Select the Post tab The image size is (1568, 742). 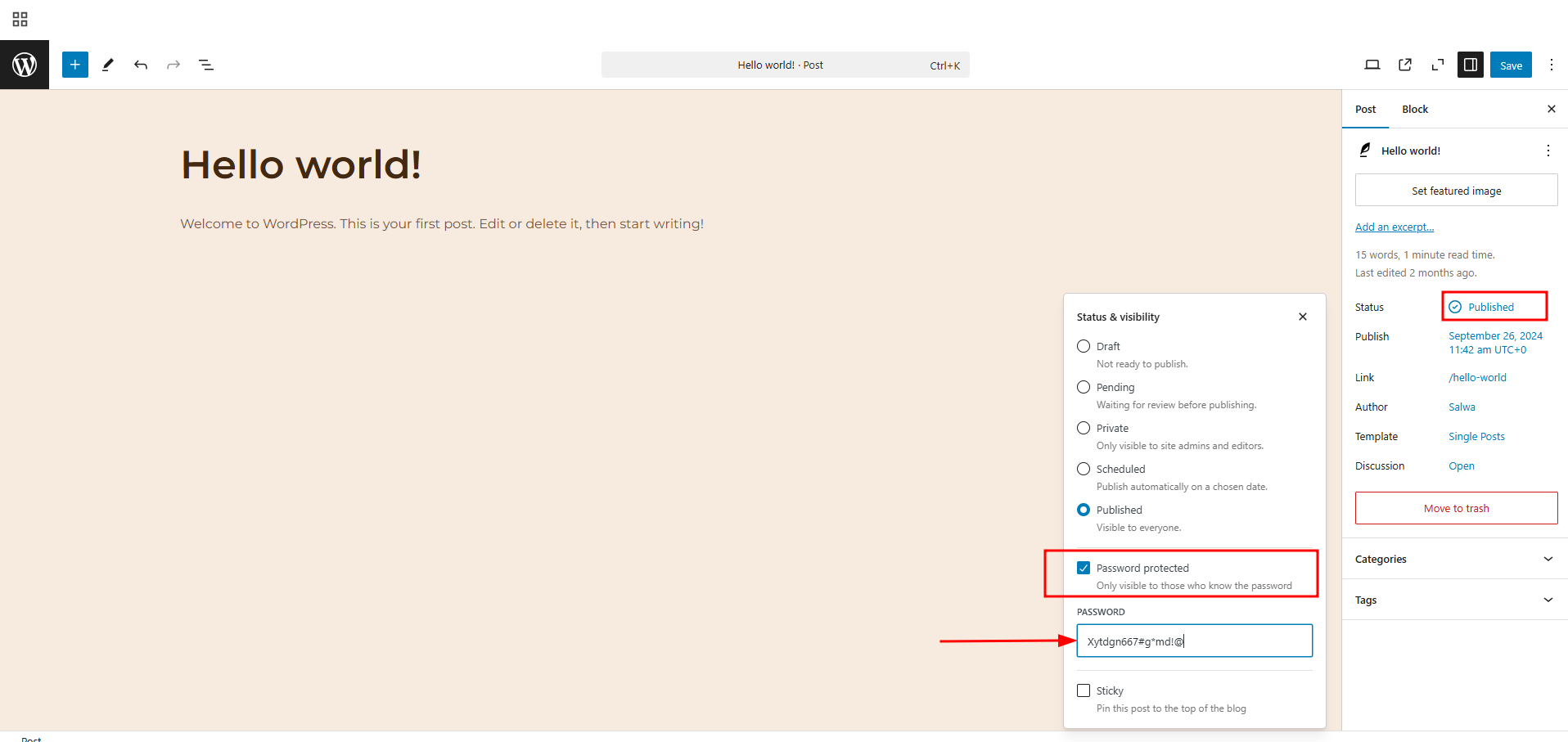click(1365, 109)
